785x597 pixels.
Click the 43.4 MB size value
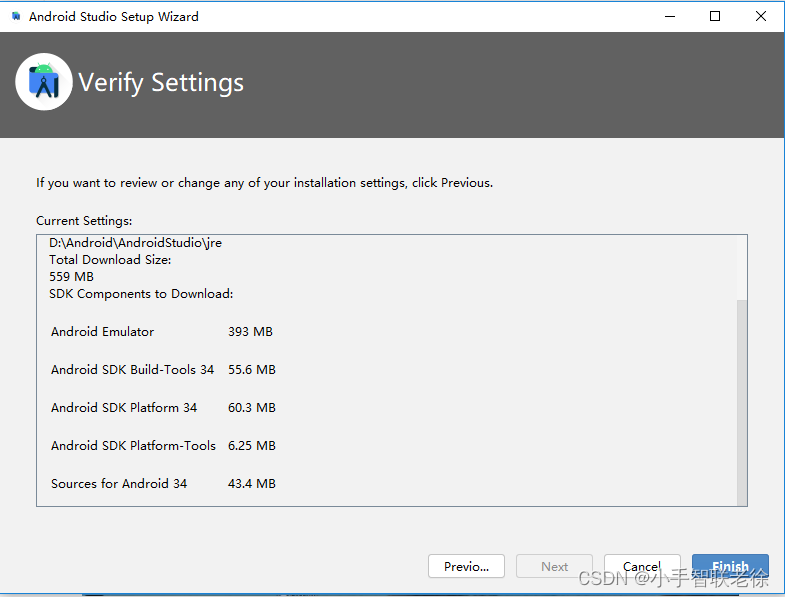pos(252,484)
